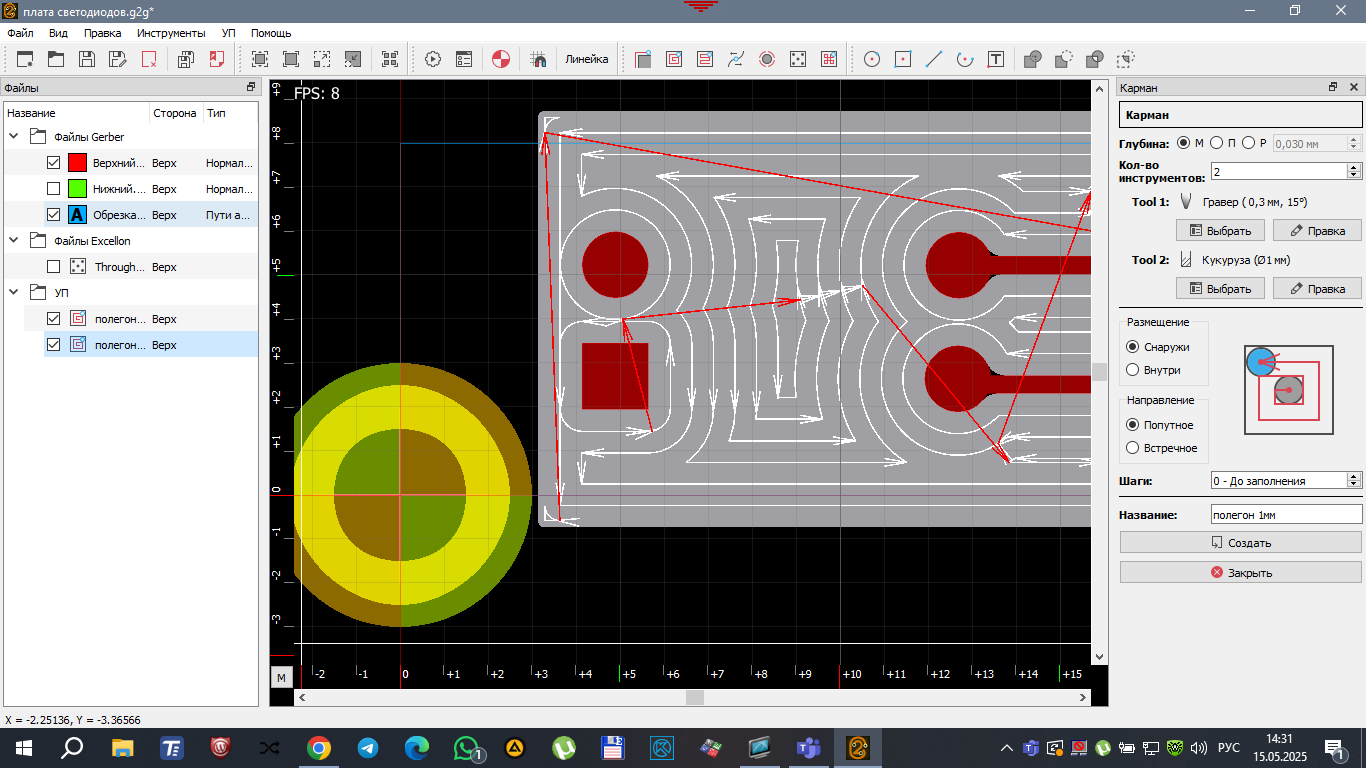The image size is (1366, 768).
Task: Collapse the Файлы Excellon tree node
Action: (x=14, y=241)
